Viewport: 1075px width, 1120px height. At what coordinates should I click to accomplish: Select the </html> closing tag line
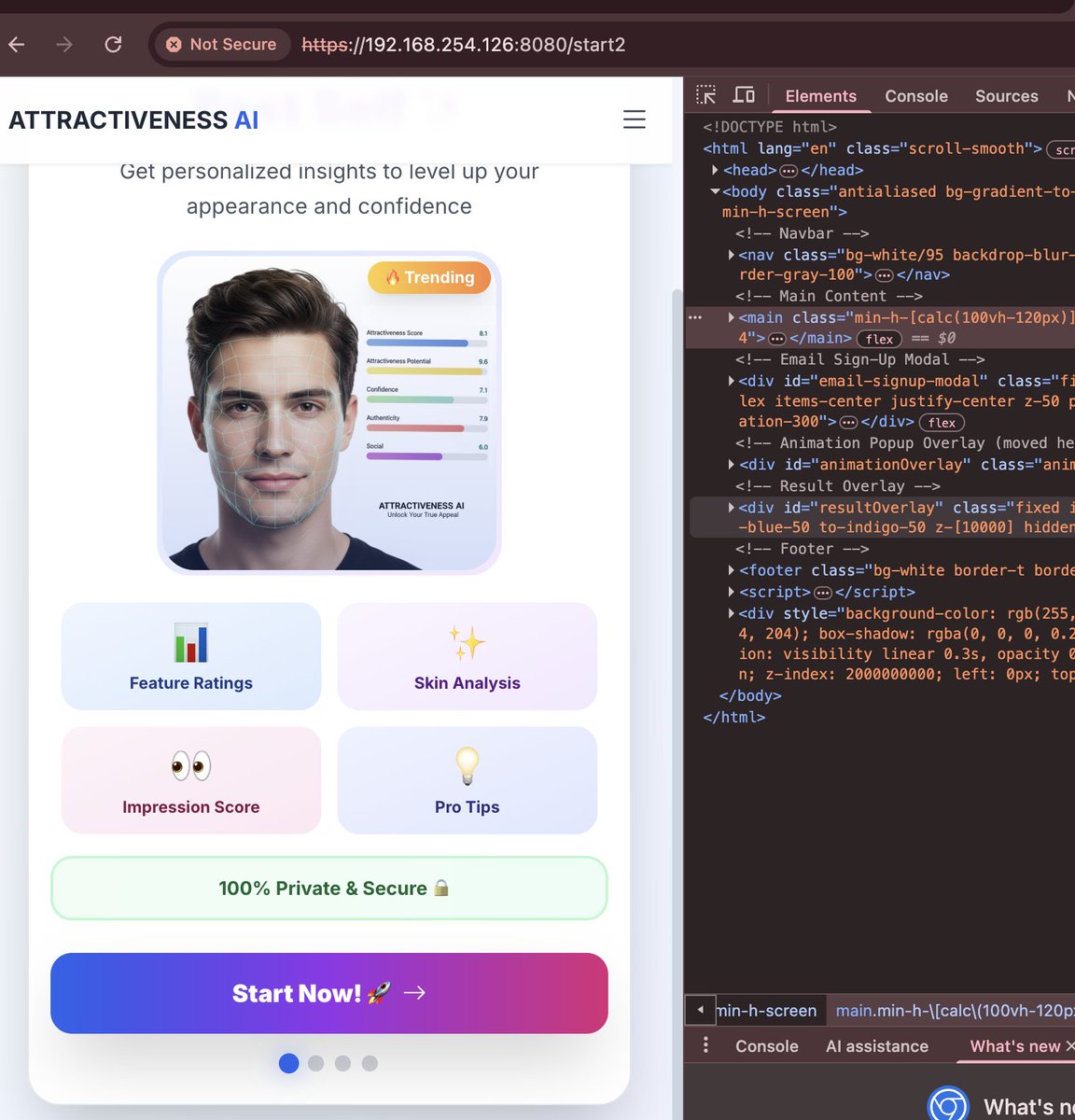click(x=734, y=718)
